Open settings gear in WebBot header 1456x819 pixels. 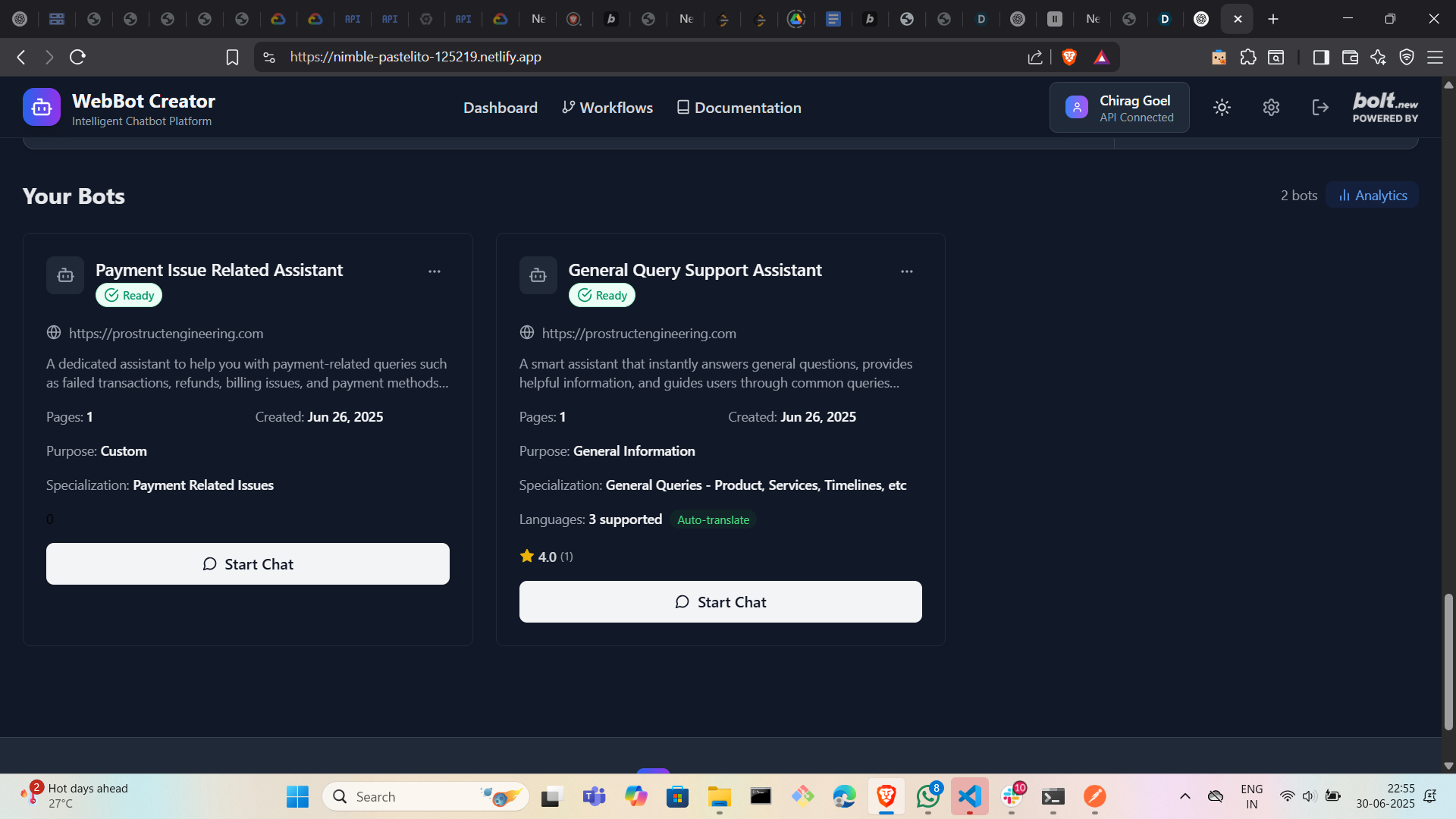point(1271,108)
